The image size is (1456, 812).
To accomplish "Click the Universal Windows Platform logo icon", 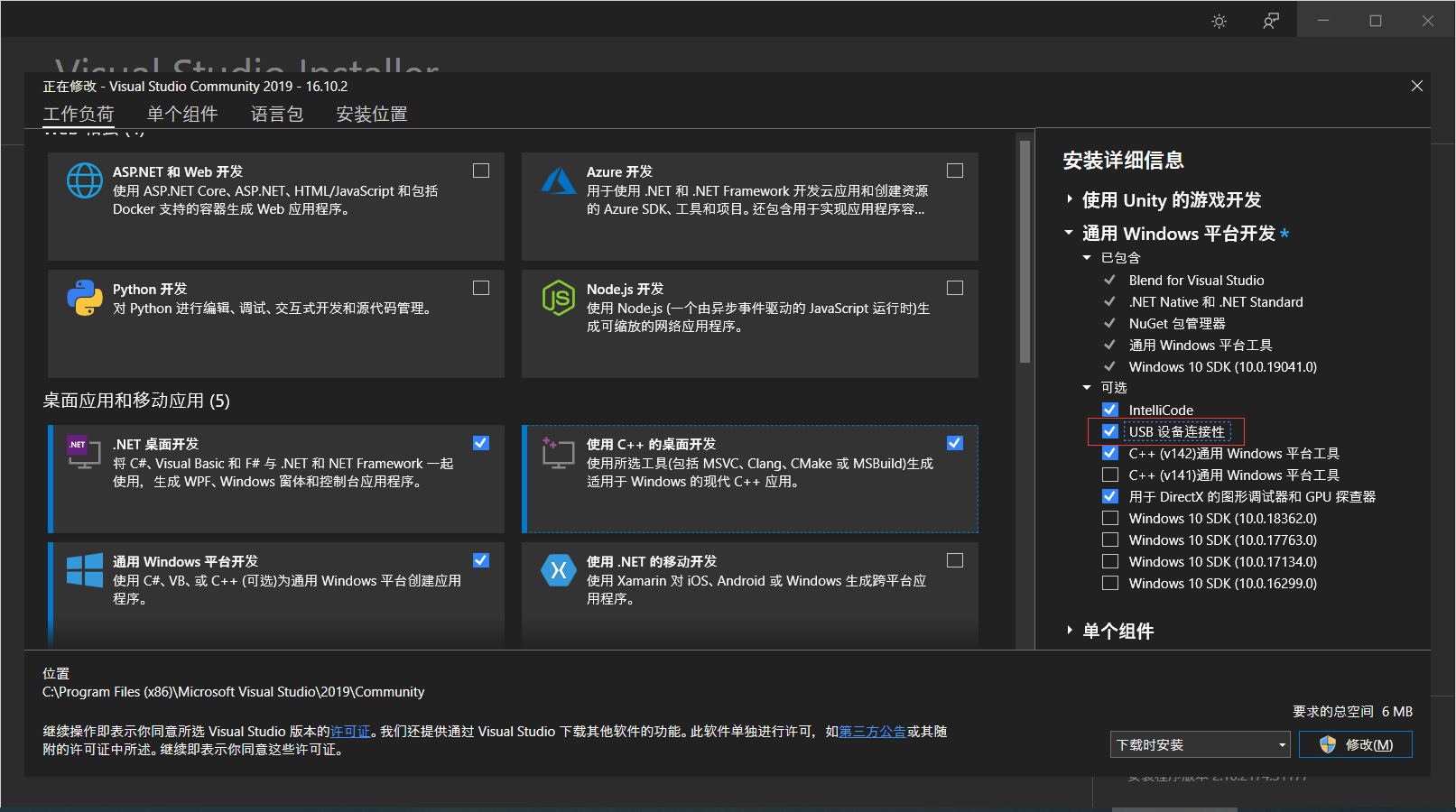I will tap(85, 570).
